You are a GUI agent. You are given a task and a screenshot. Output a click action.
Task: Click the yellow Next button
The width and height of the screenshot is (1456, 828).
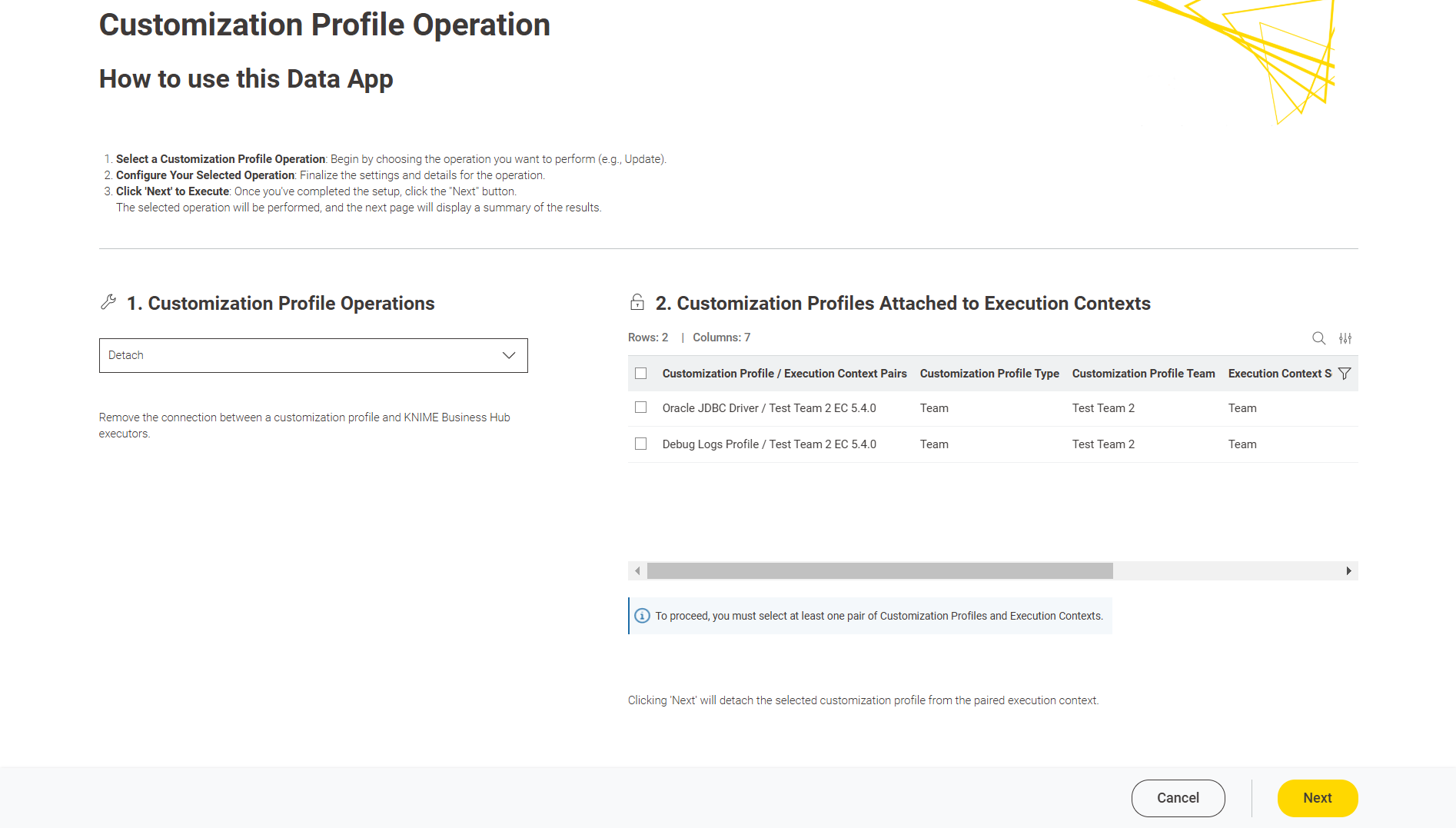pyautogui.click(x=1317, y=798)
